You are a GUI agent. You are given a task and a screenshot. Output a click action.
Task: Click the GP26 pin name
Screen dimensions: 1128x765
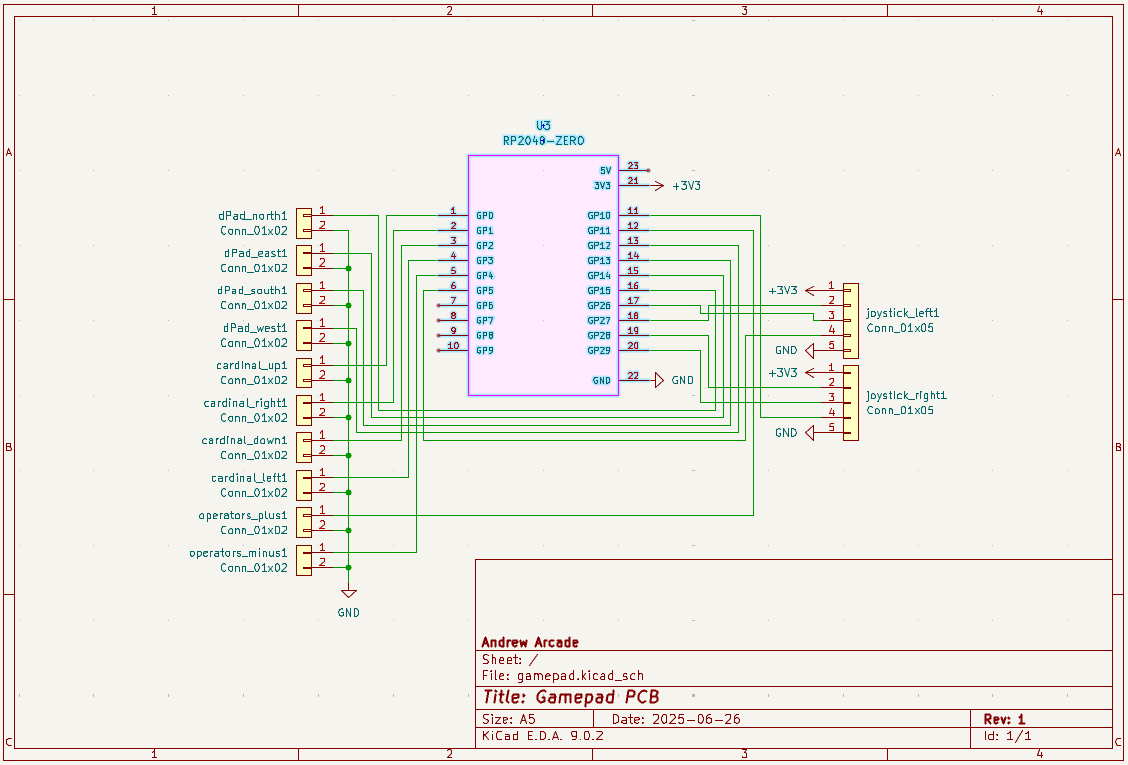(x=599, y=305)
